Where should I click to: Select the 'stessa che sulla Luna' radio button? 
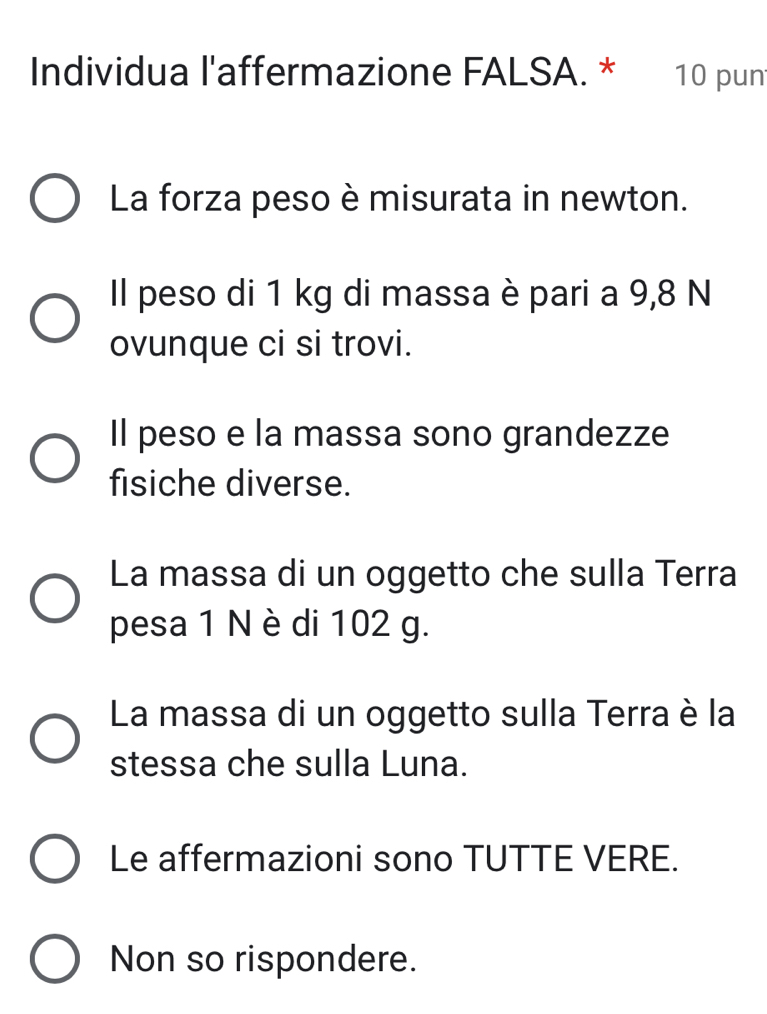[54, 739]
